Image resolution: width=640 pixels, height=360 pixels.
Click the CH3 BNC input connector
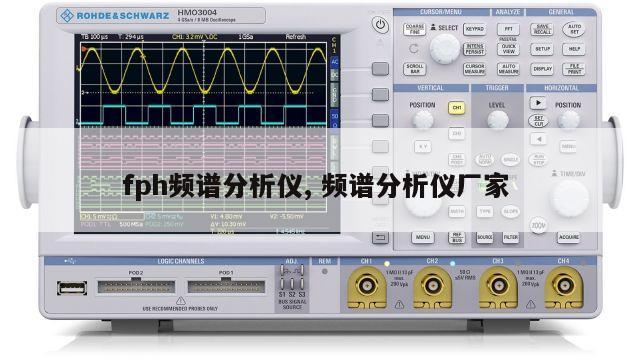498,286
